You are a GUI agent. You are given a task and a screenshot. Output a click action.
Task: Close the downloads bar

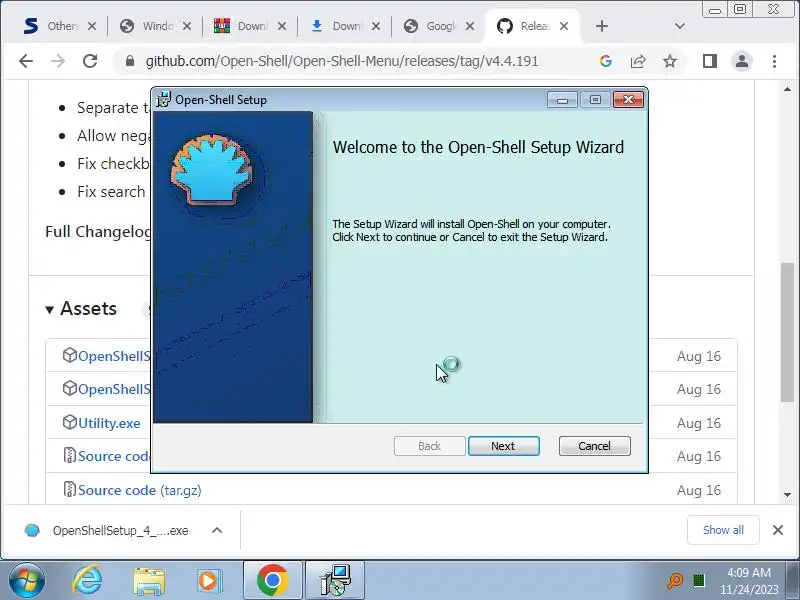pos(778,530)
